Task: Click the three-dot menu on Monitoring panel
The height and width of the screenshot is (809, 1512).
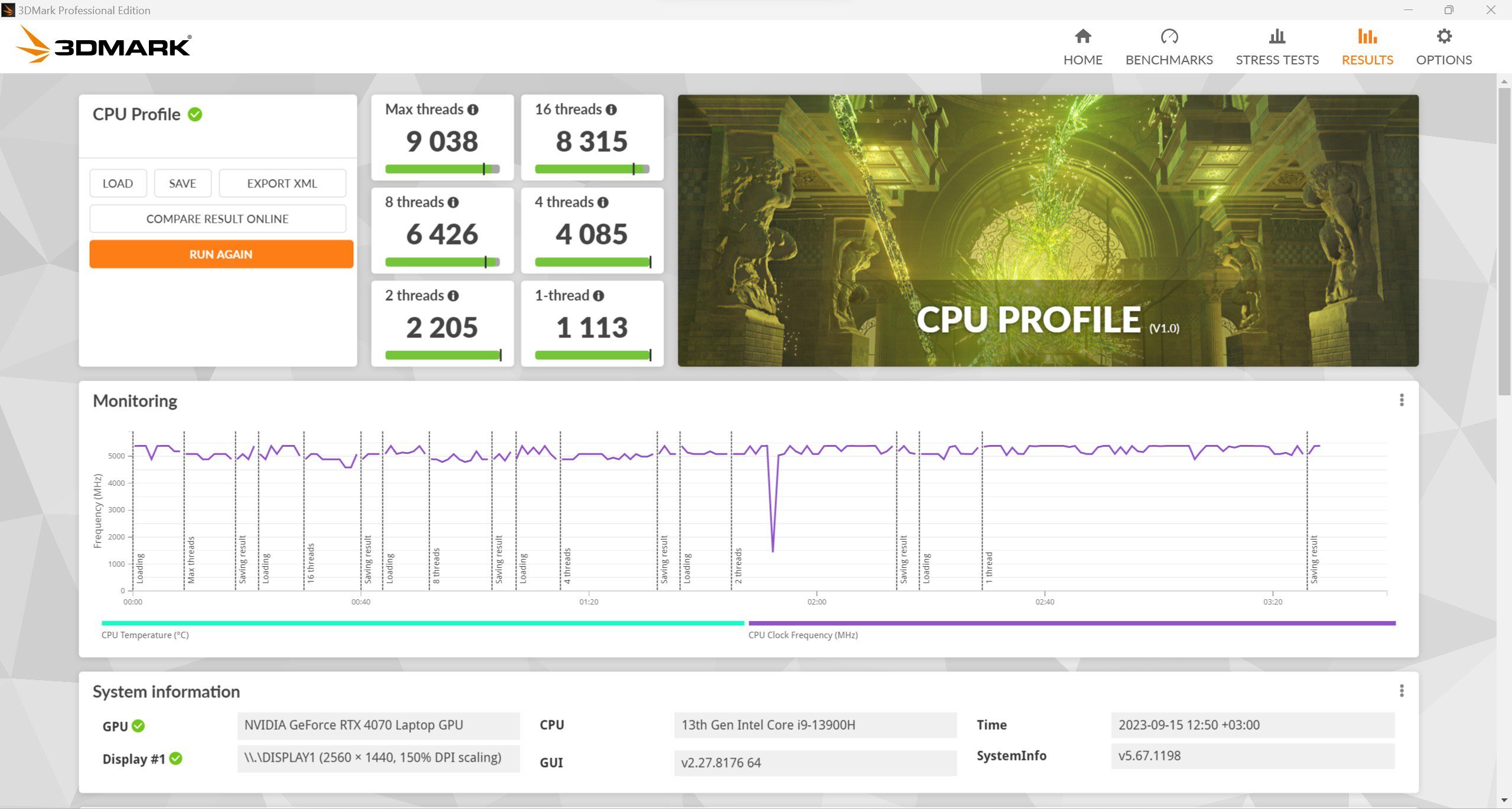Action: click(x=1402, y=400)
